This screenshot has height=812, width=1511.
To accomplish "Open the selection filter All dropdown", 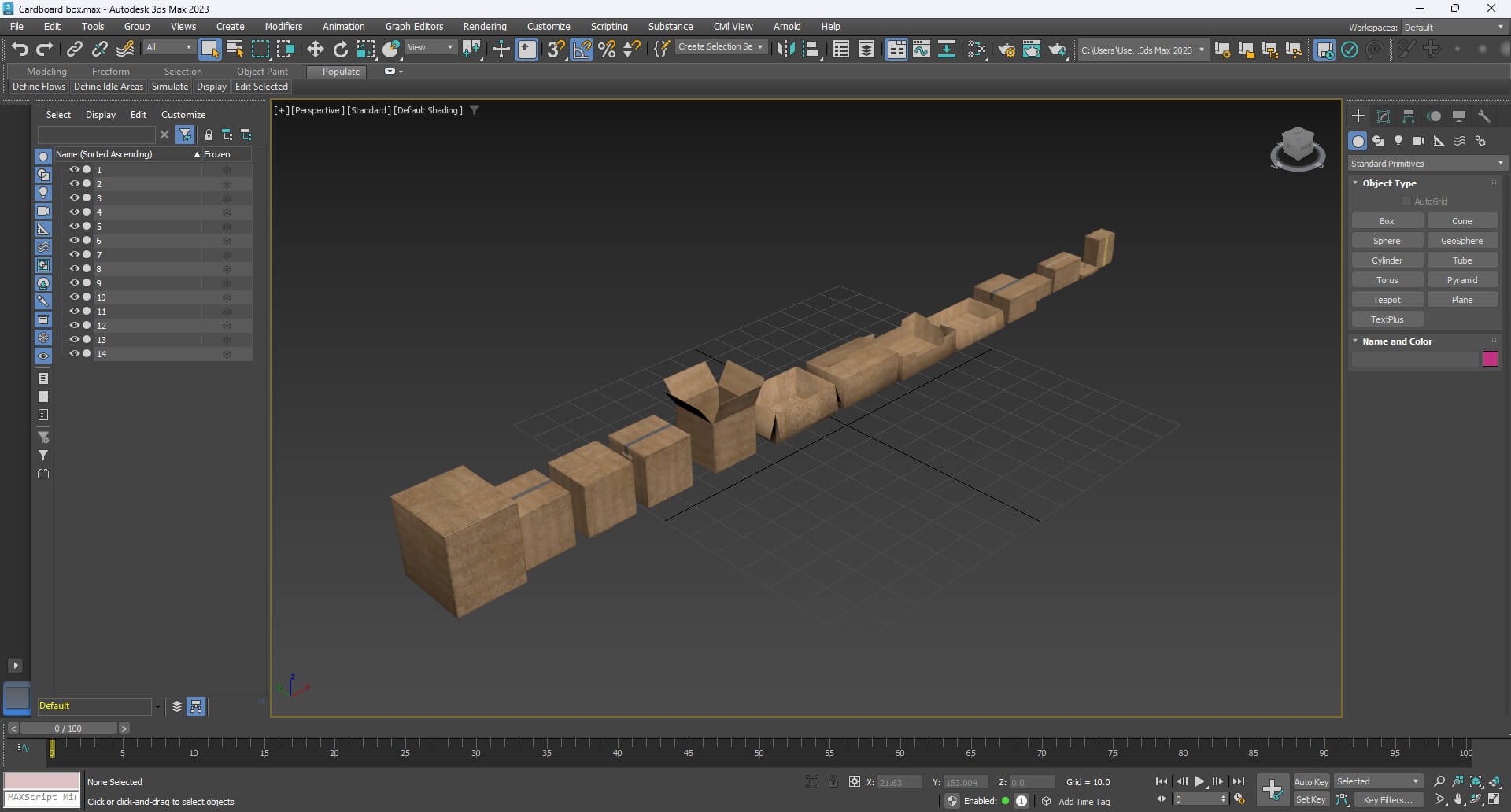I will pos(168,47).
